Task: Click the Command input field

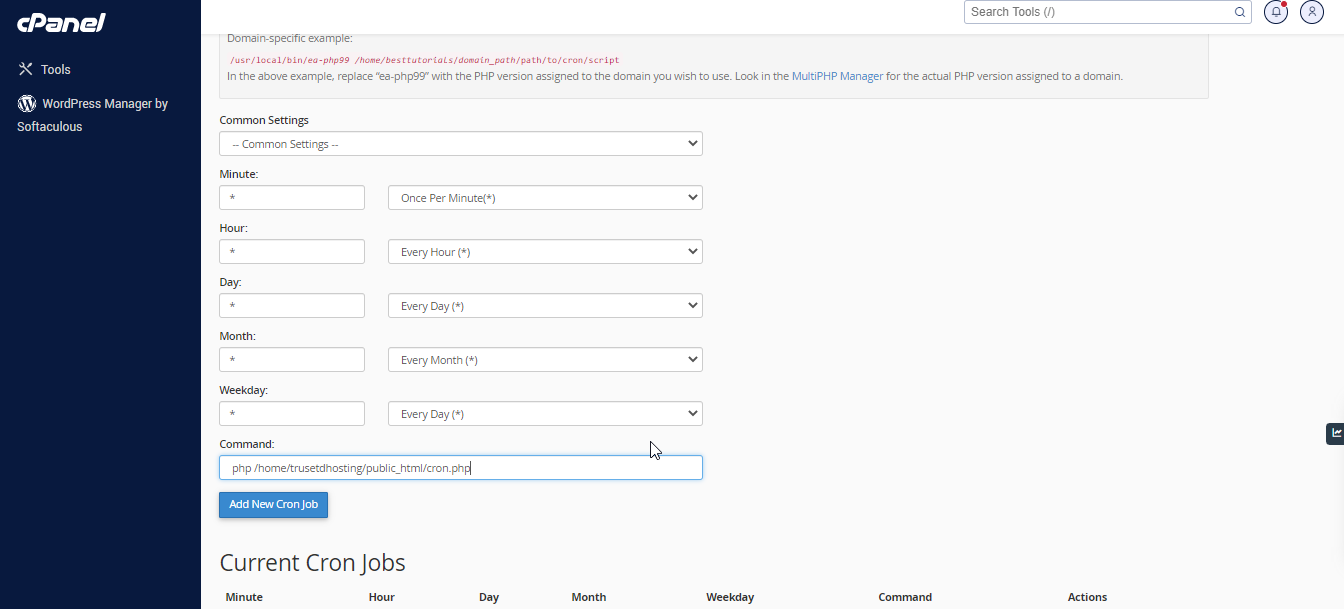Action: 461,468
